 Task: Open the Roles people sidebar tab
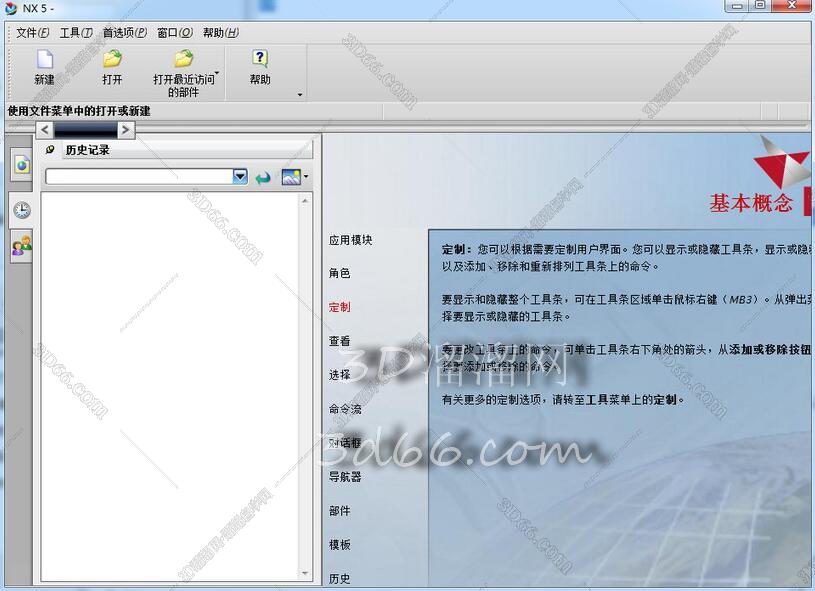(21, 245)
